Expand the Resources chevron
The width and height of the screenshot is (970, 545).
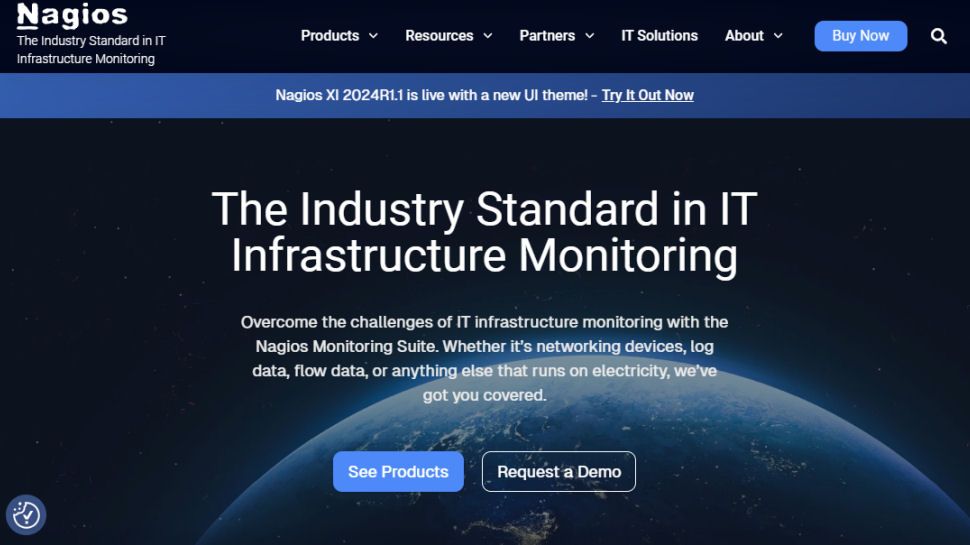pos(487,36)
